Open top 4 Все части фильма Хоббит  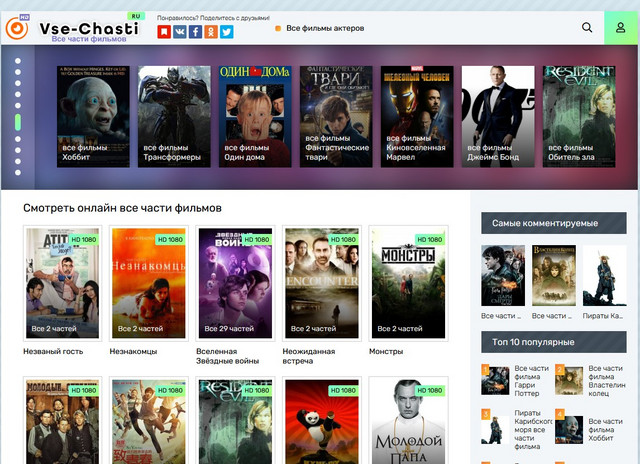point(591,429)
